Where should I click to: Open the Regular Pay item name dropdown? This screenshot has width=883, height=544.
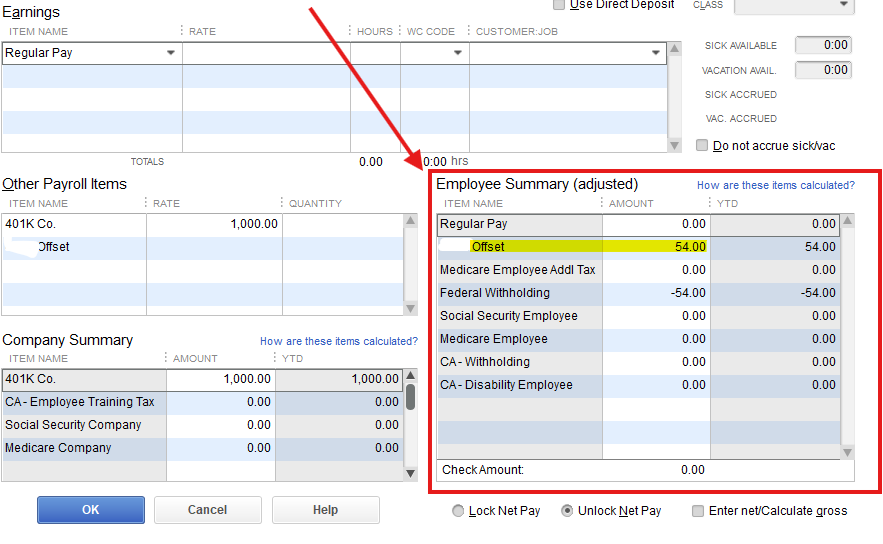pos(171,53)
